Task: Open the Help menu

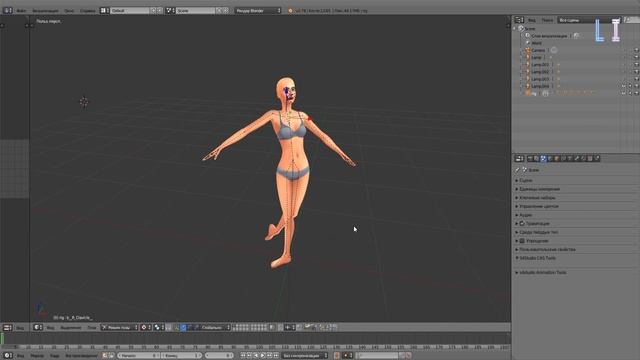Action: 87,11
